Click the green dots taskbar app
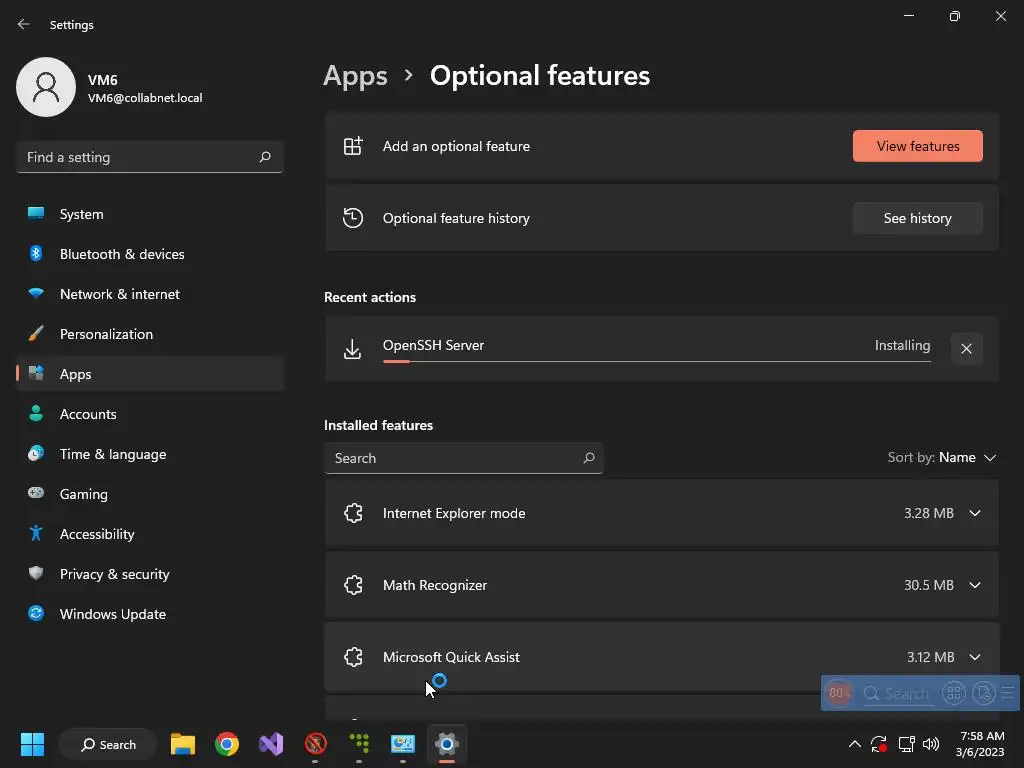The height and width of the screenshot is (768, 1024). pyautogui.click(x=359, y=744)
